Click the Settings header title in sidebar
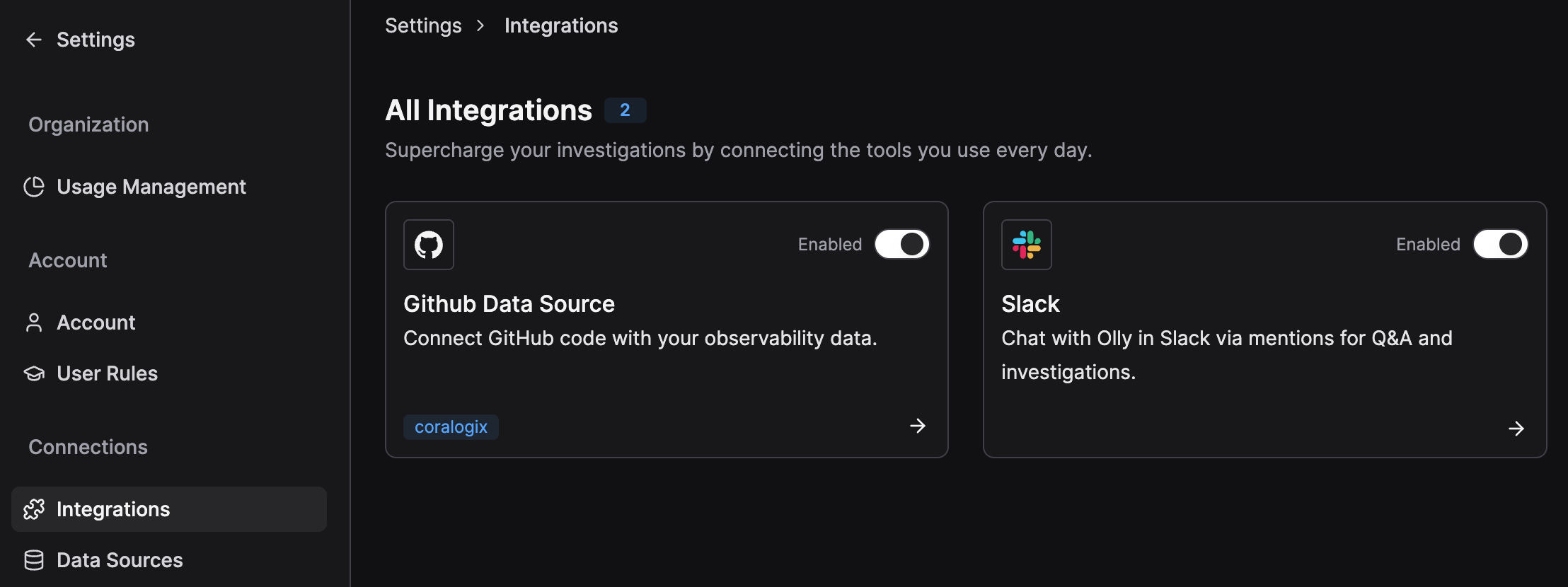This screenshot has width=1568, height=587. click(96, 40)
